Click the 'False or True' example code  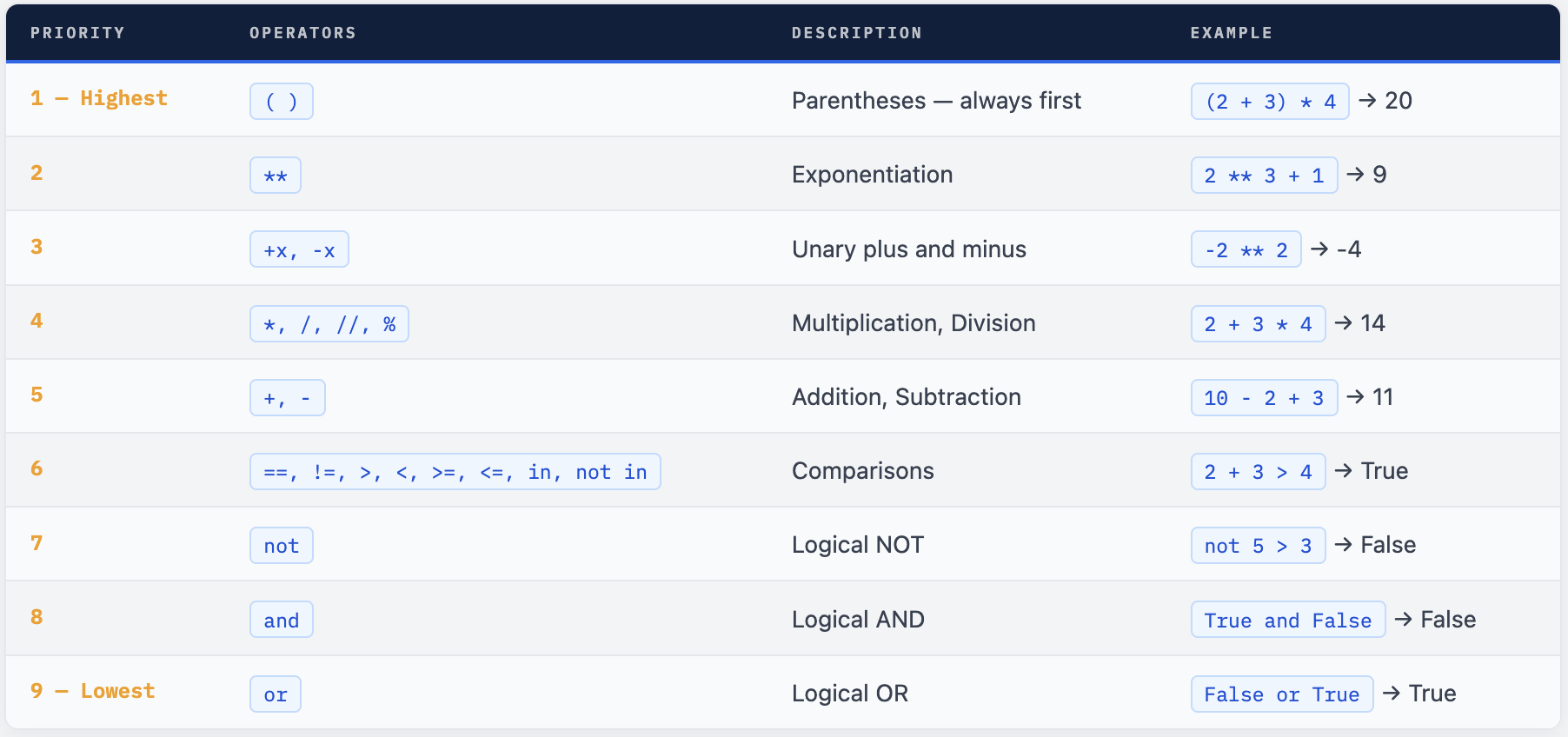(1281, 694)
